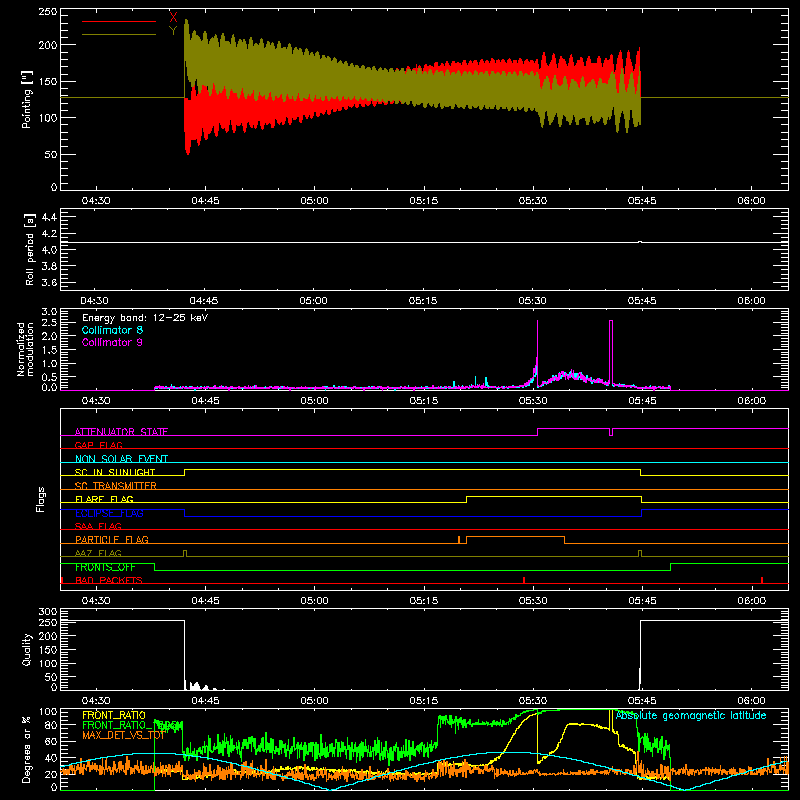
Task: Click 05:45 time label under Quality plot
Action: click(x=642, y=701)
